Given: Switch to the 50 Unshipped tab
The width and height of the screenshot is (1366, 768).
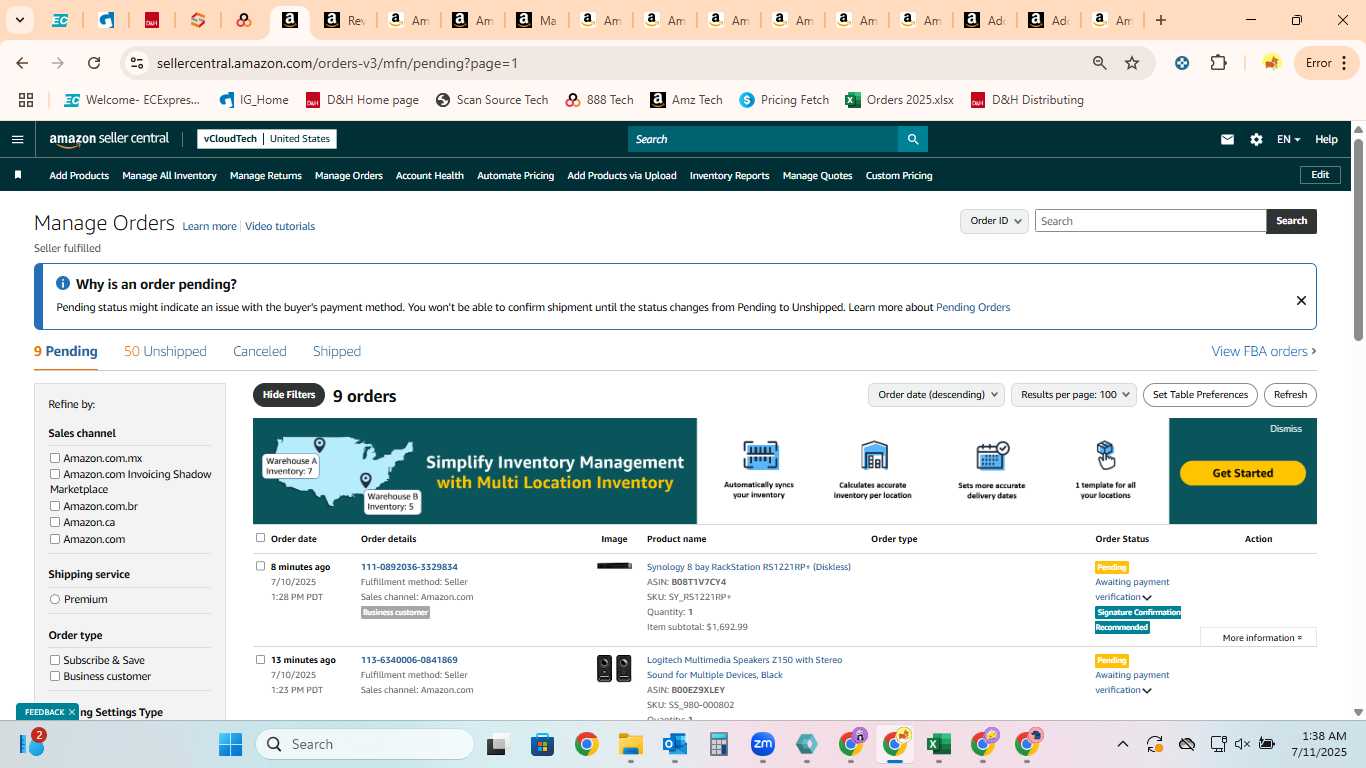Looking at the screenshot, I should [165, 351].
